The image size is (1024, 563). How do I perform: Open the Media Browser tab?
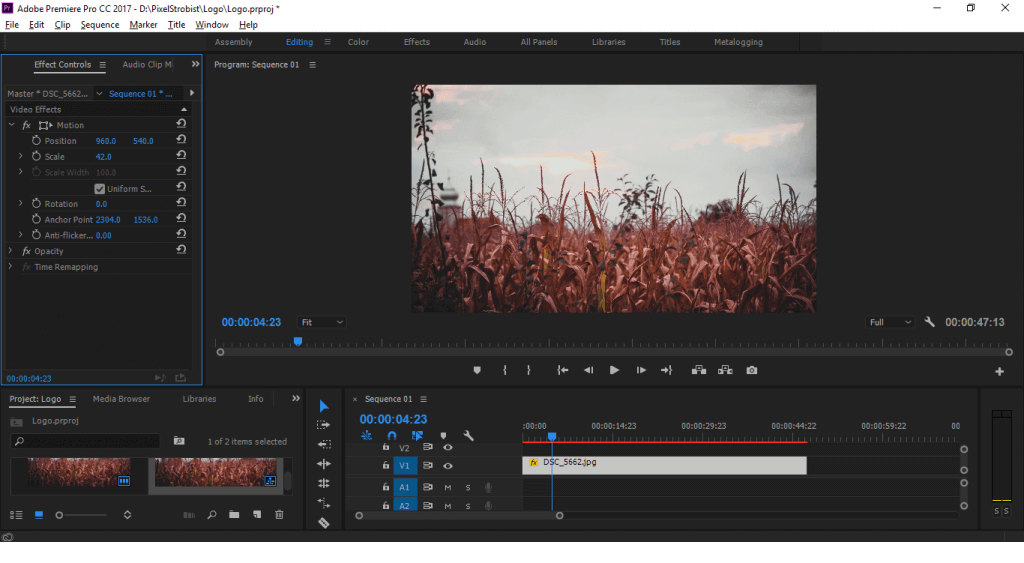click(121, 399)
